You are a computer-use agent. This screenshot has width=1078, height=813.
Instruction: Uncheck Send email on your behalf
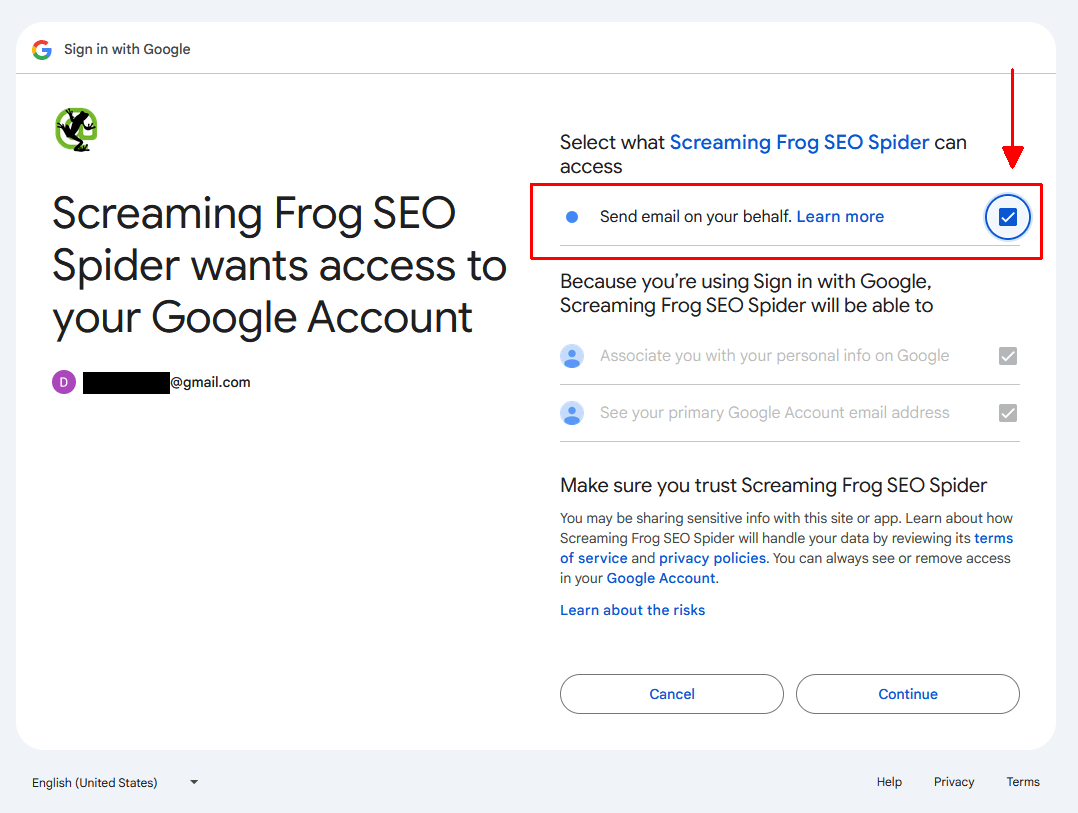pyautogui.click(x=1007, y=216)
